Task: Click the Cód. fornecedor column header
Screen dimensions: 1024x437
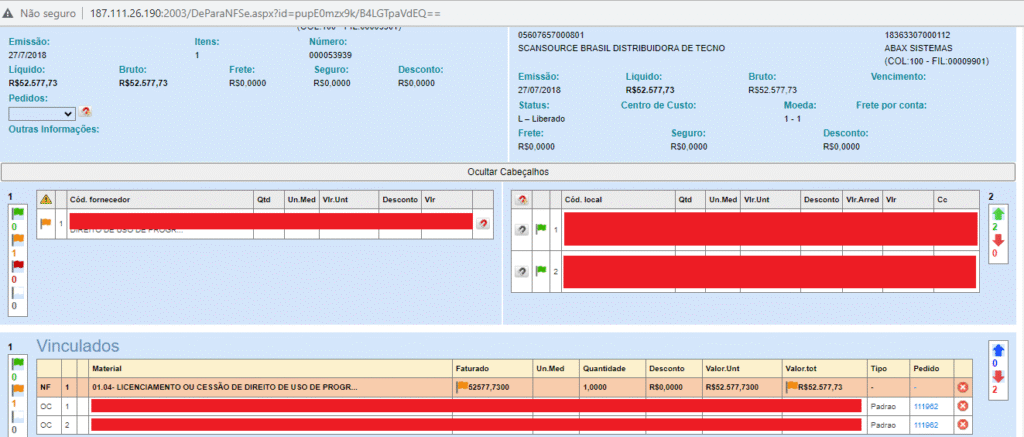Action: (x=100, y=199)
